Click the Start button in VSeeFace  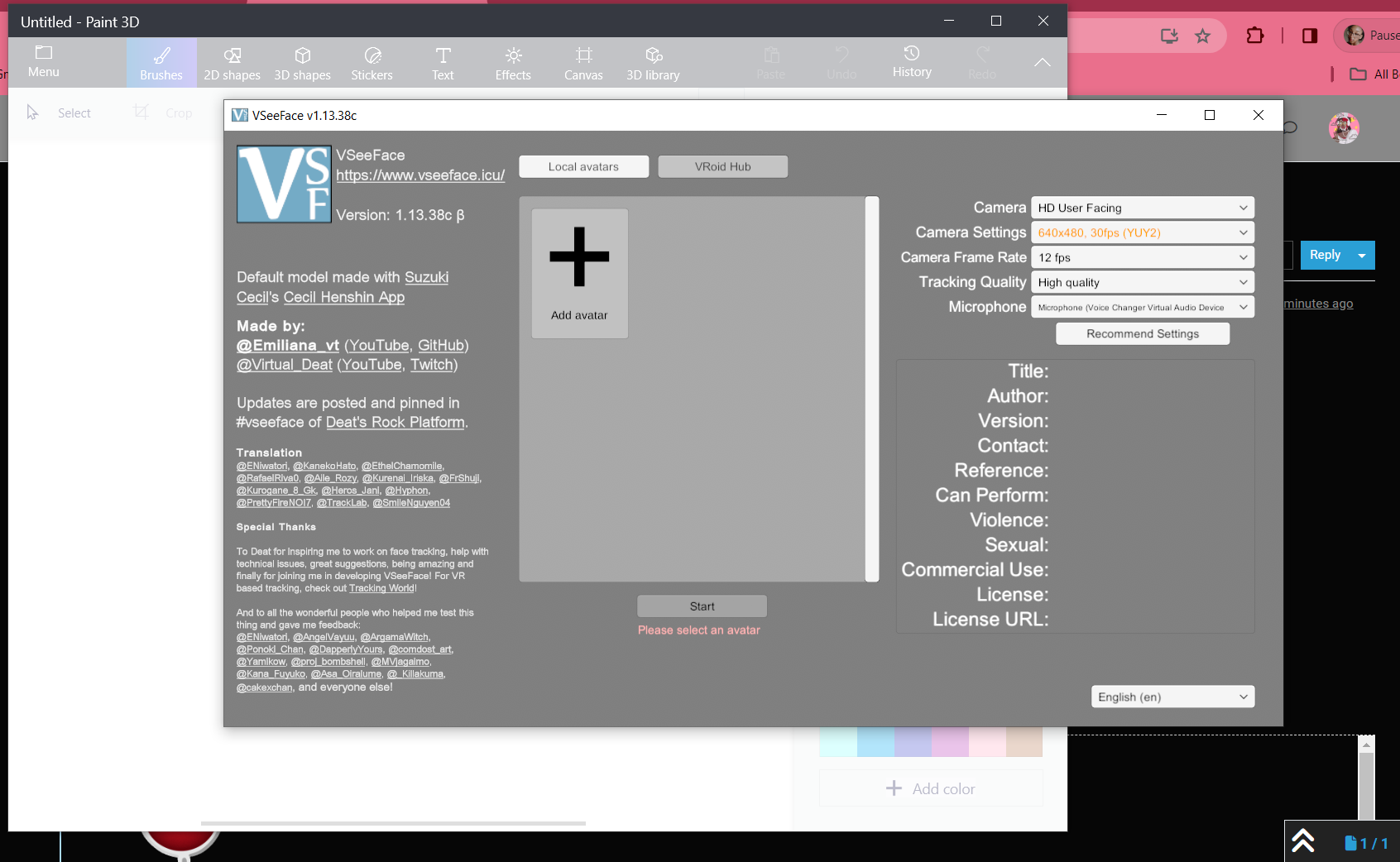click(702, 606)
